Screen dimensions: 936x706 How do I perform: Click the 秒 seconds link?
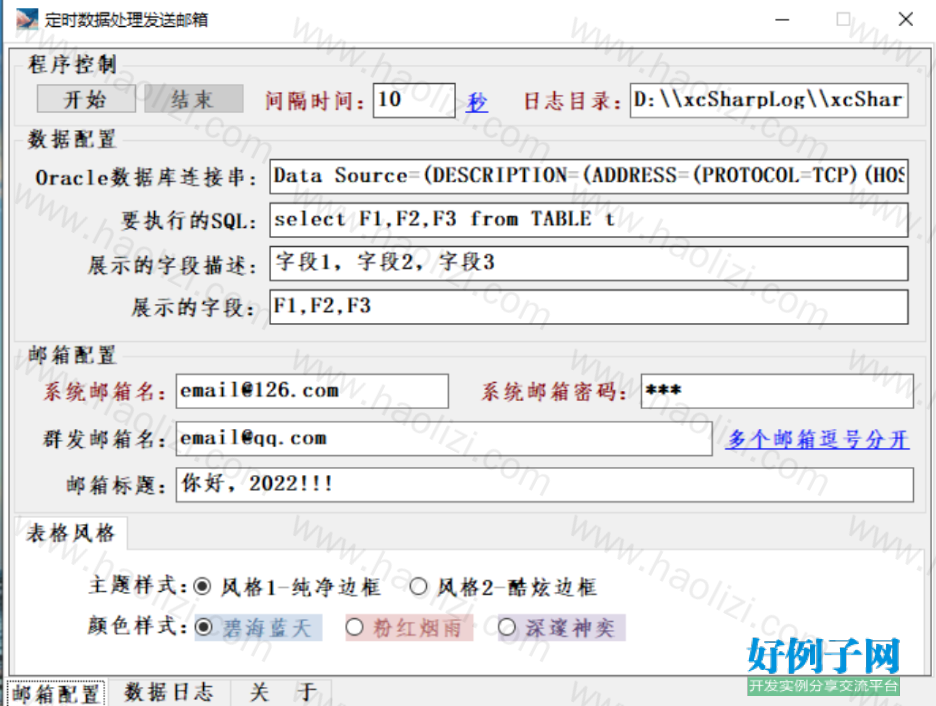(476, 102)
